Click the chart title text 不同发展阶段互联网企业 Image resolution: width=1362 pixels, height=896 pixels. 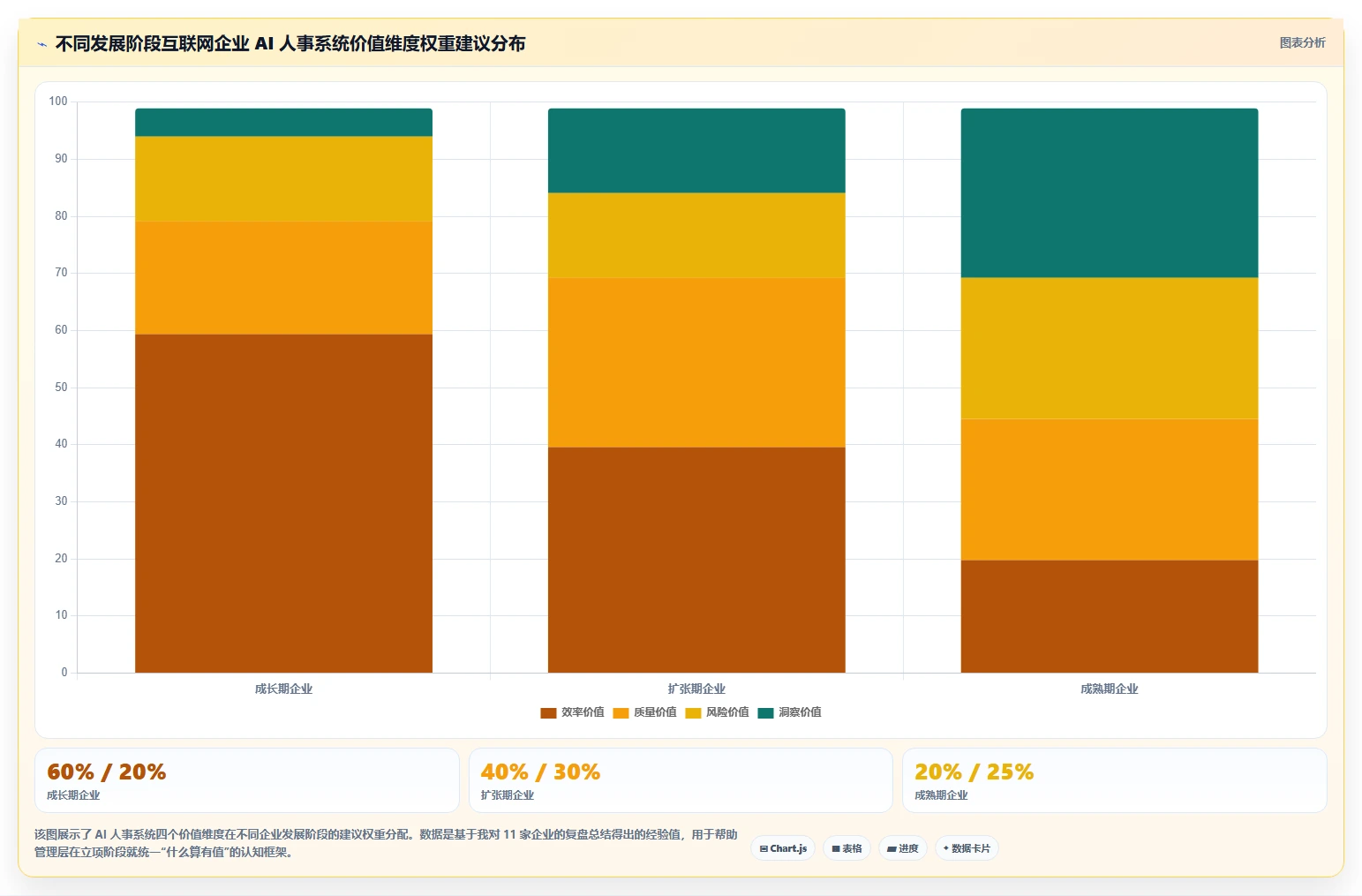[153, 44]
